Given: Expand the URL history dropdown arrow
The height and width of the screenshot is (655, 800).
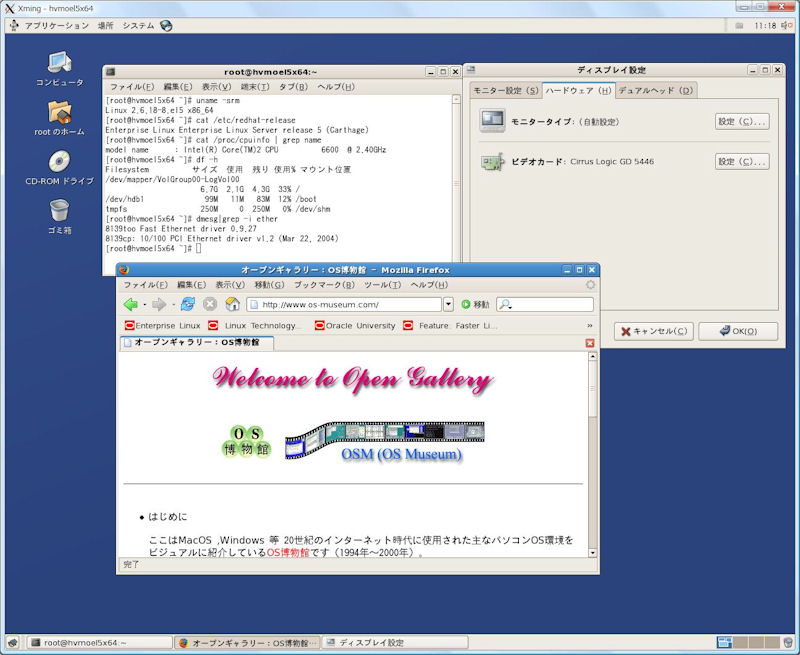Looking at the screenshot, I should pyautogui.click(x=448, y=304).
